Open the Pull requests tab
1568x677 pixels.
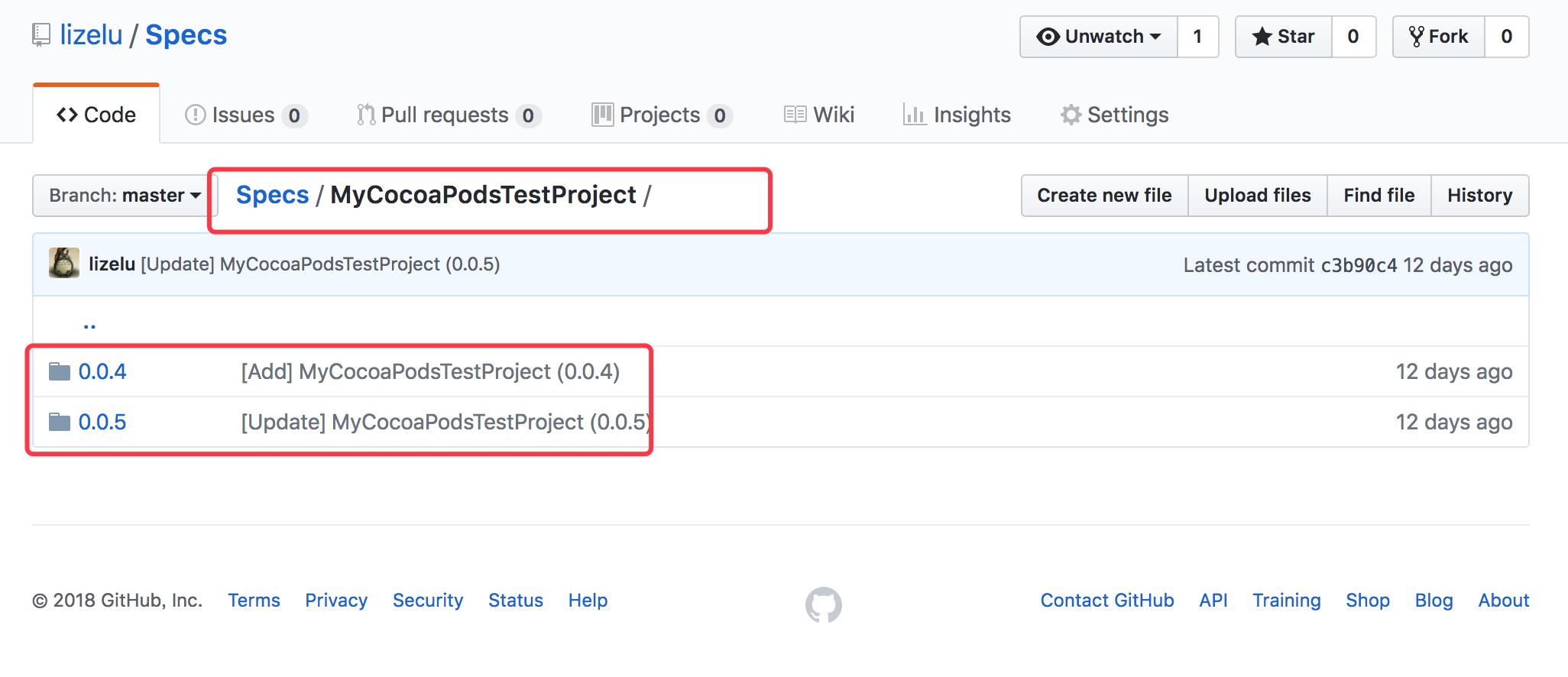(448, 115)
